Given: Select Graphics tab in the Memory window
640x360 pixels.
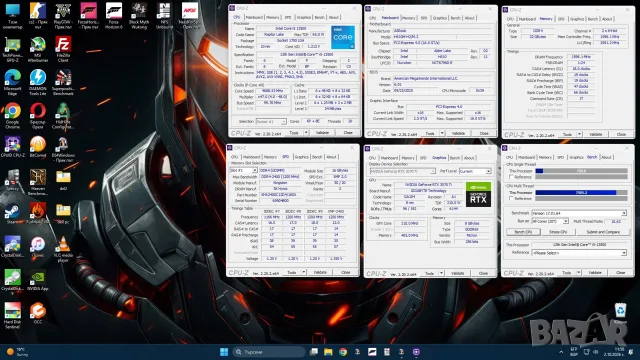Looking at the screenshot, I should pyautogui.click(x=577, y=19).
